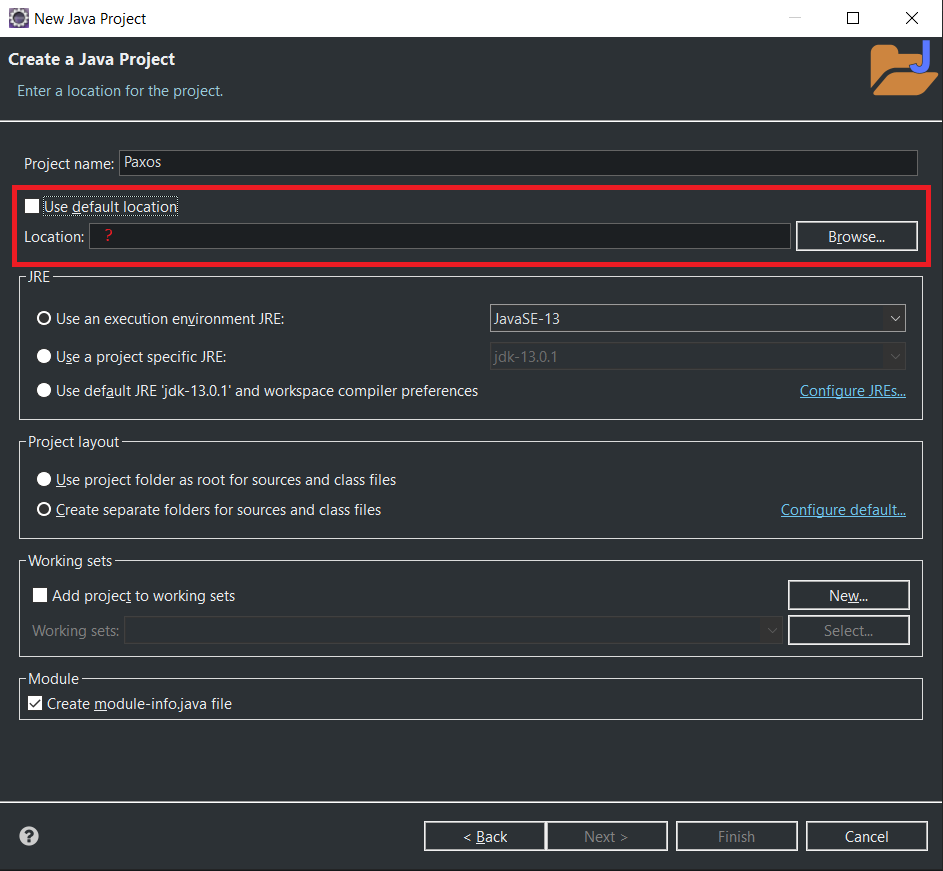Open the JavaSE-13 execution environment dropdown

pyautogui.click(x=697, y=318)
